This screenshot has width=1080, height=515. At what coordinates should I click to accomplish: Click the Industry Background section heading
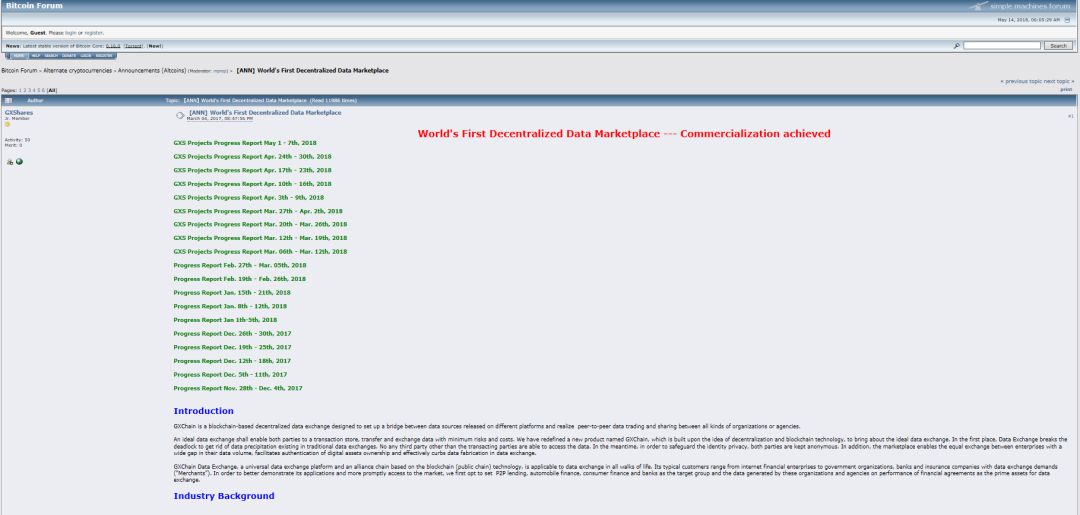224,496
